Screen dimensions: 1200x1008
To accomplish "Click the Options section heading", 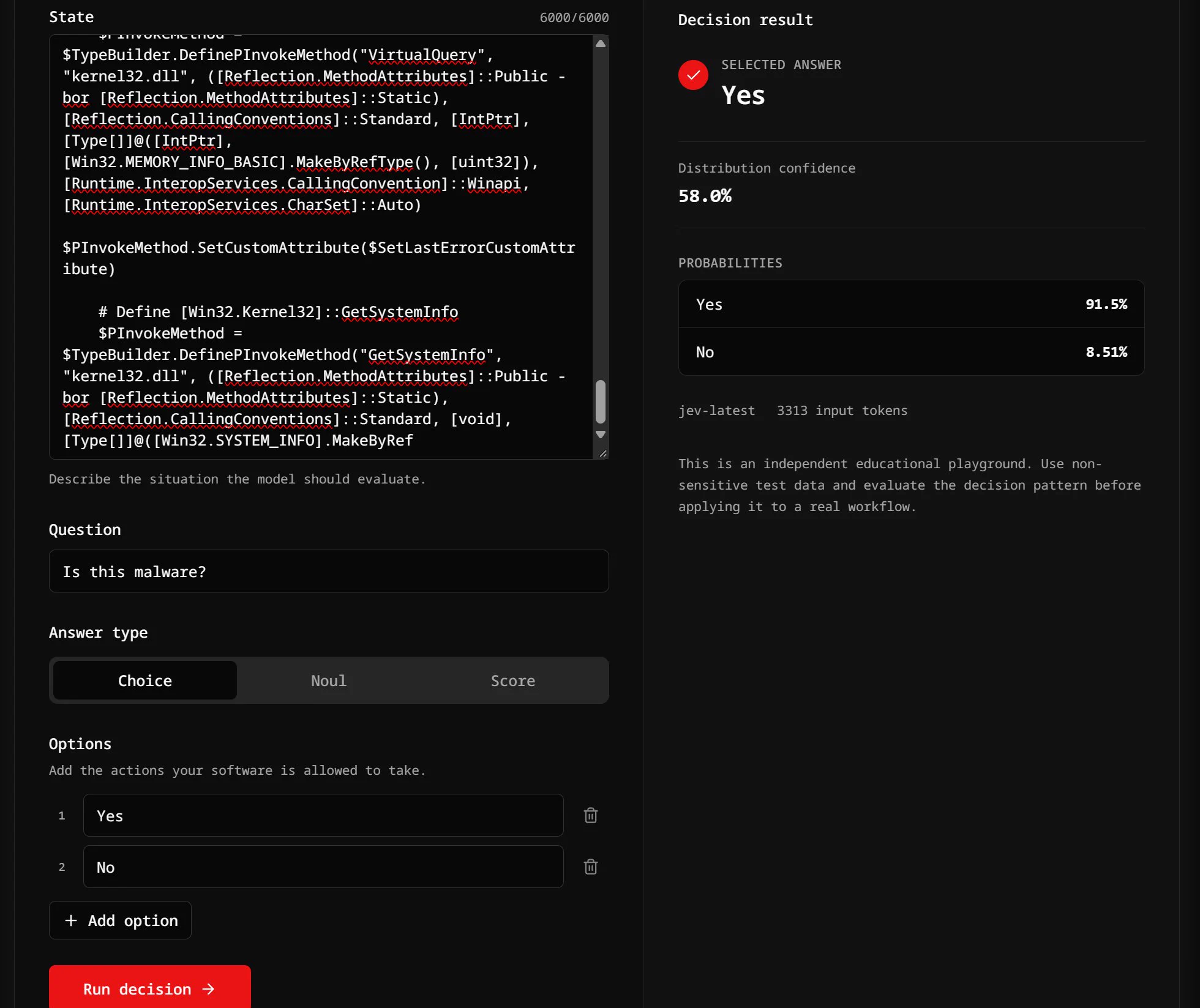I will click(80, 744).
